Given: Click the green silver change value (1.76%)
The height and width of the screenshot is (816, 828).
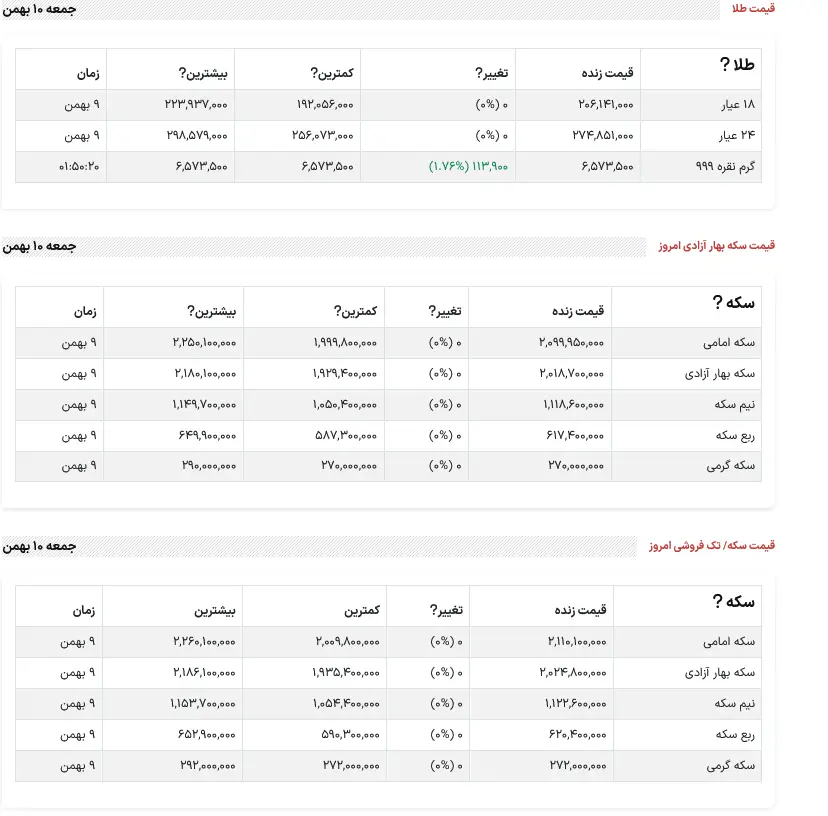Looking at the screenshot, I should [468, 166].
